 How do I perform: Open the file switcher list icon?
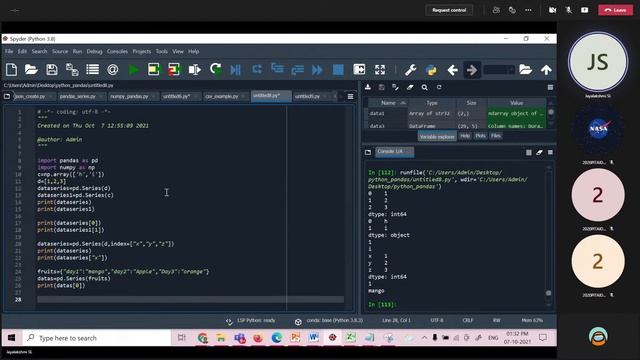click(93, 70)
